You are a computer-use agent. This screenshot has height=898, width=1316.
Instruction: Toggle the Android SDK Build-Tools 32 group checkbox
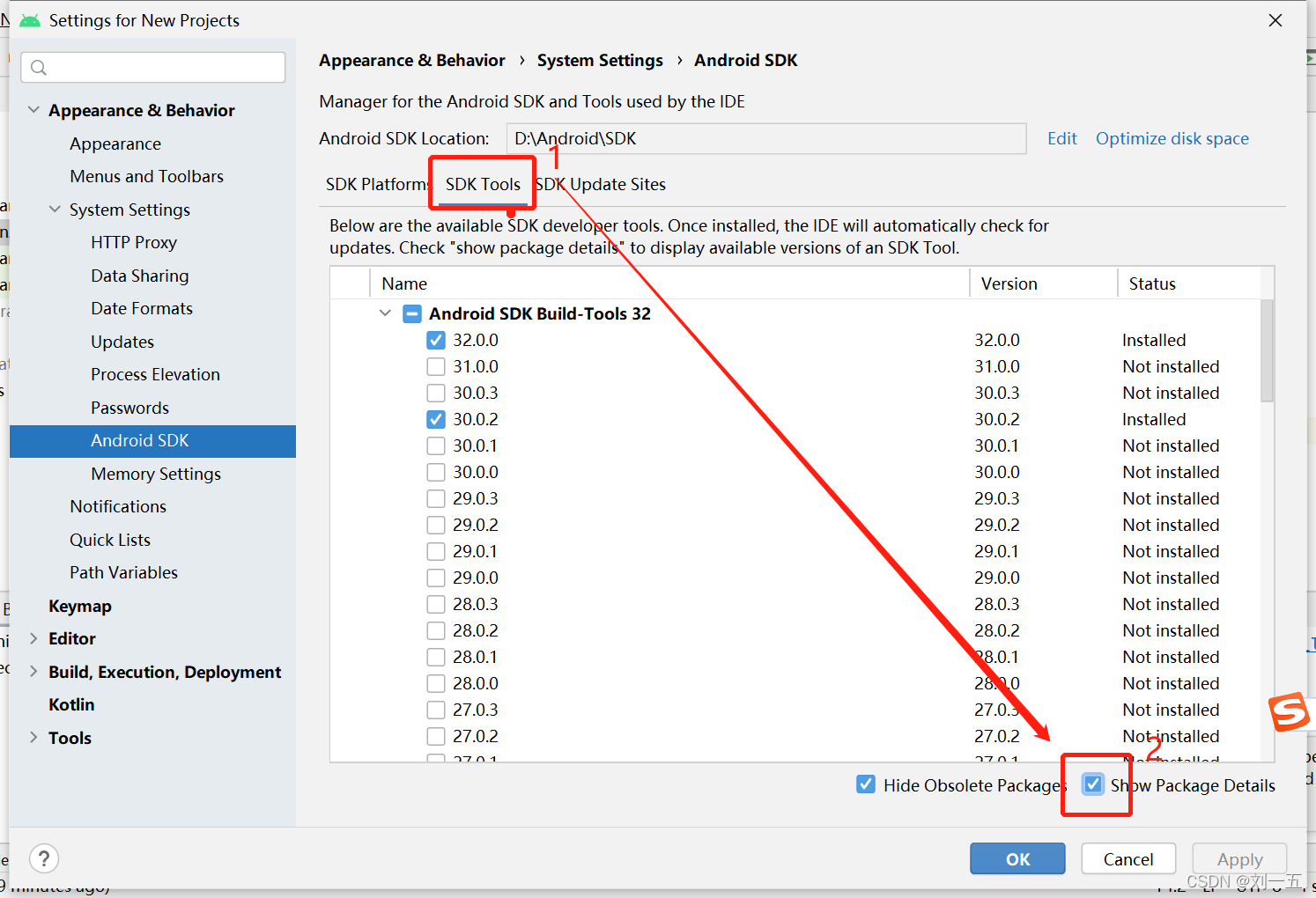pyautogui.click(x=412, y=313)
